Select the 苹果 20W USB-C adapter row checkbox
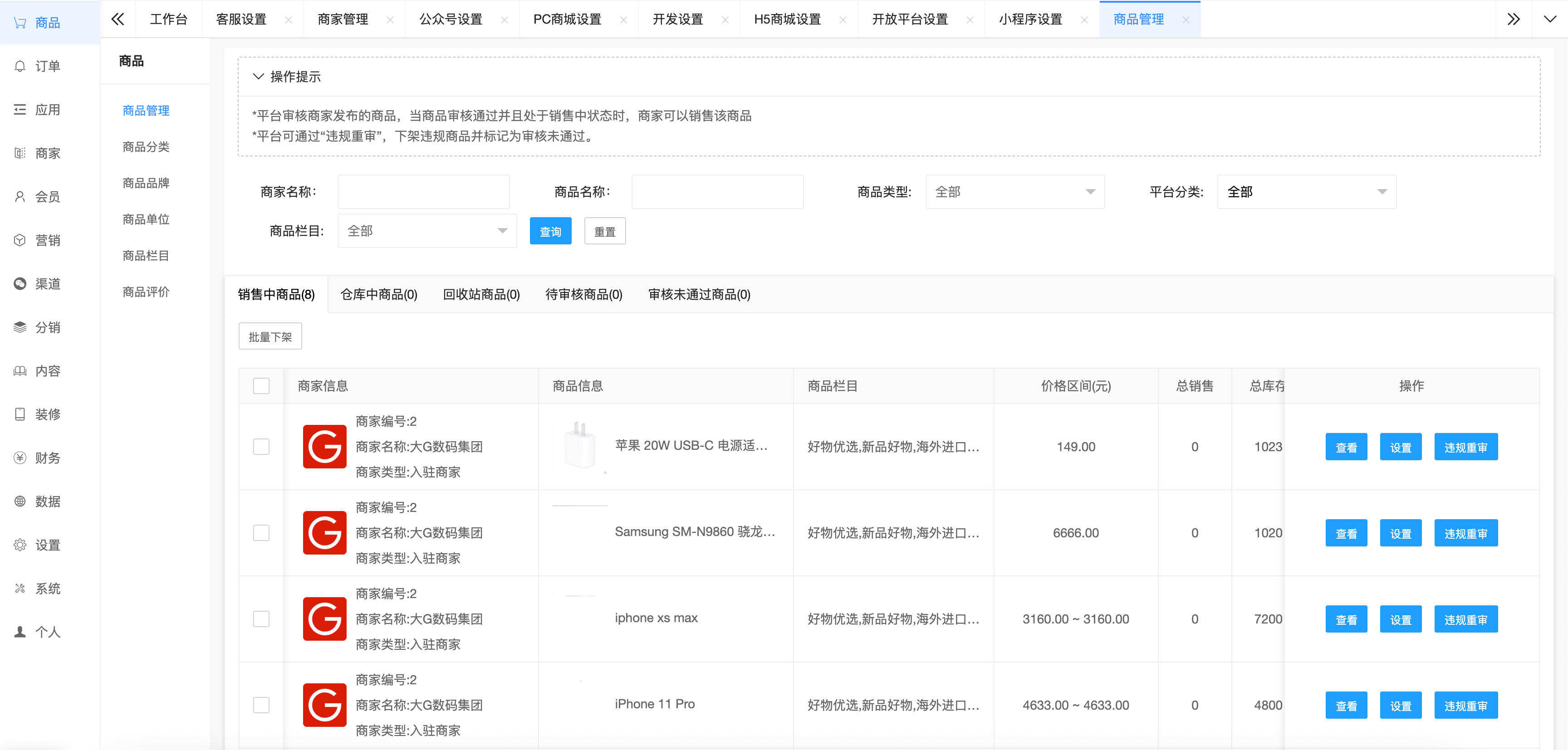1568x750 pixels. click(261, 447)
